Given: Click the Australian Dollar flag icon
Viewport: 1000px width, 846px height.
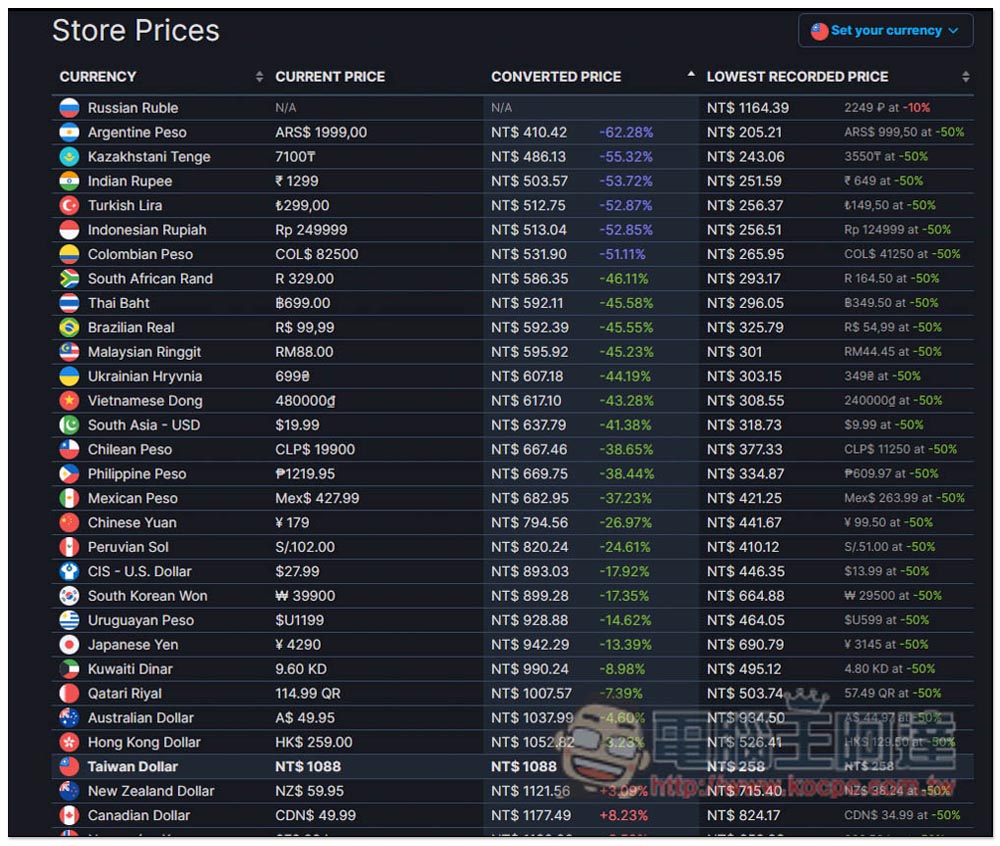Looking at the screenshot, I should (69, 717).
